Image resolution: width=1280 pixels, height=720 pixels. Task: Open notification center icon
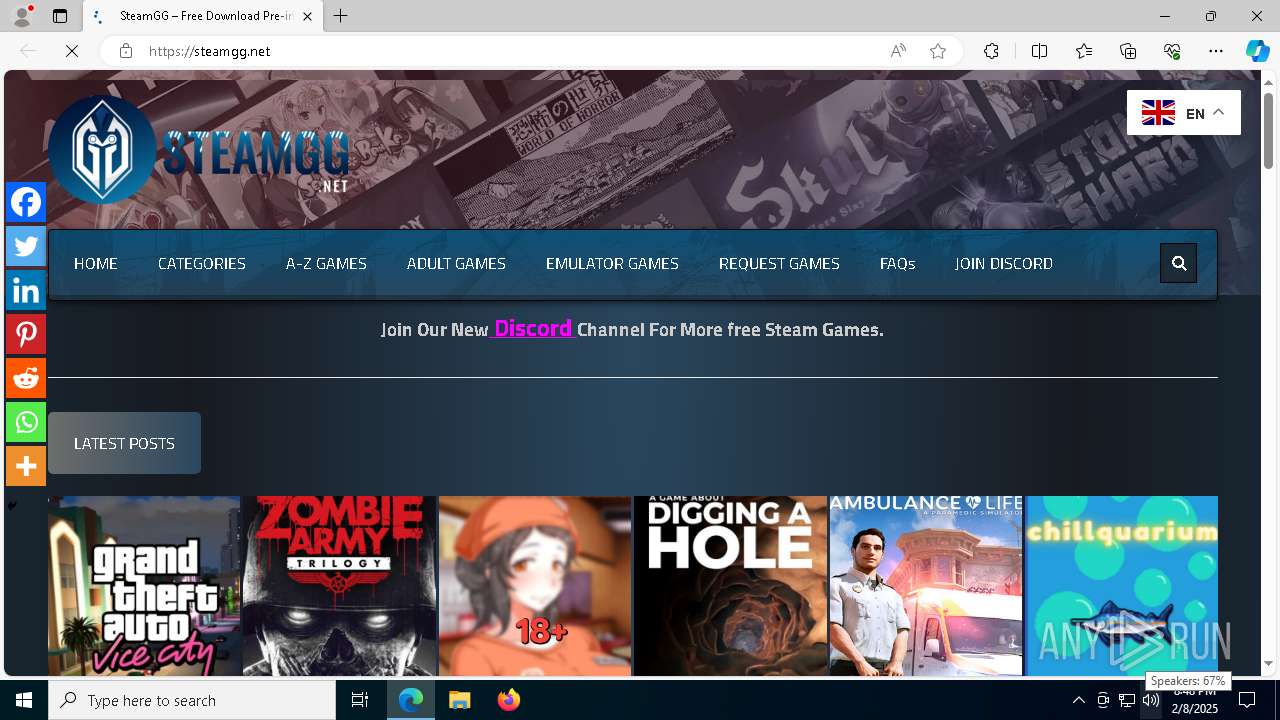(x=1247, y=700)
